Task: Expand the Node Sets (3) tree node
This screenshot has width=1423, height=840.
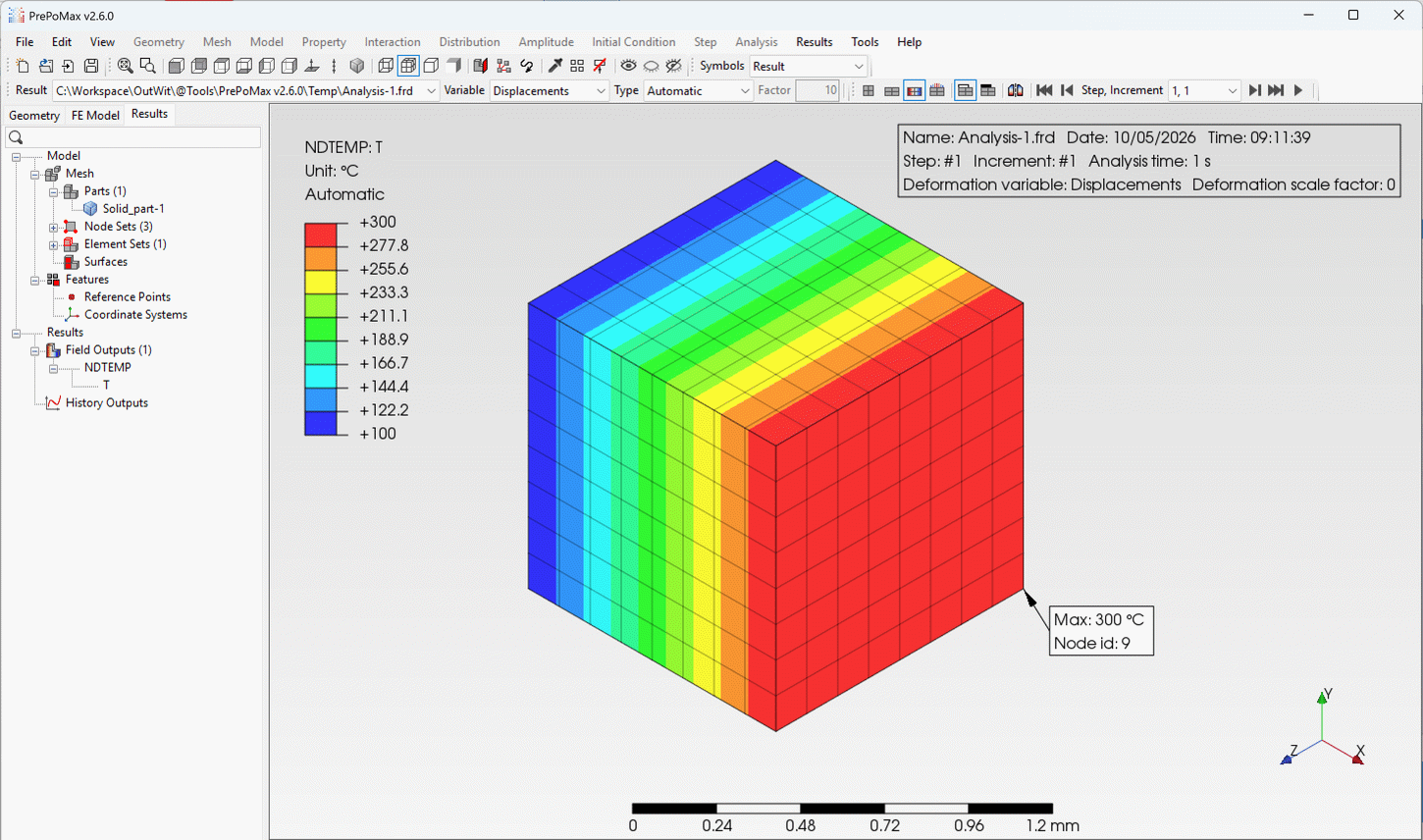Action: (x=54, y=227)
